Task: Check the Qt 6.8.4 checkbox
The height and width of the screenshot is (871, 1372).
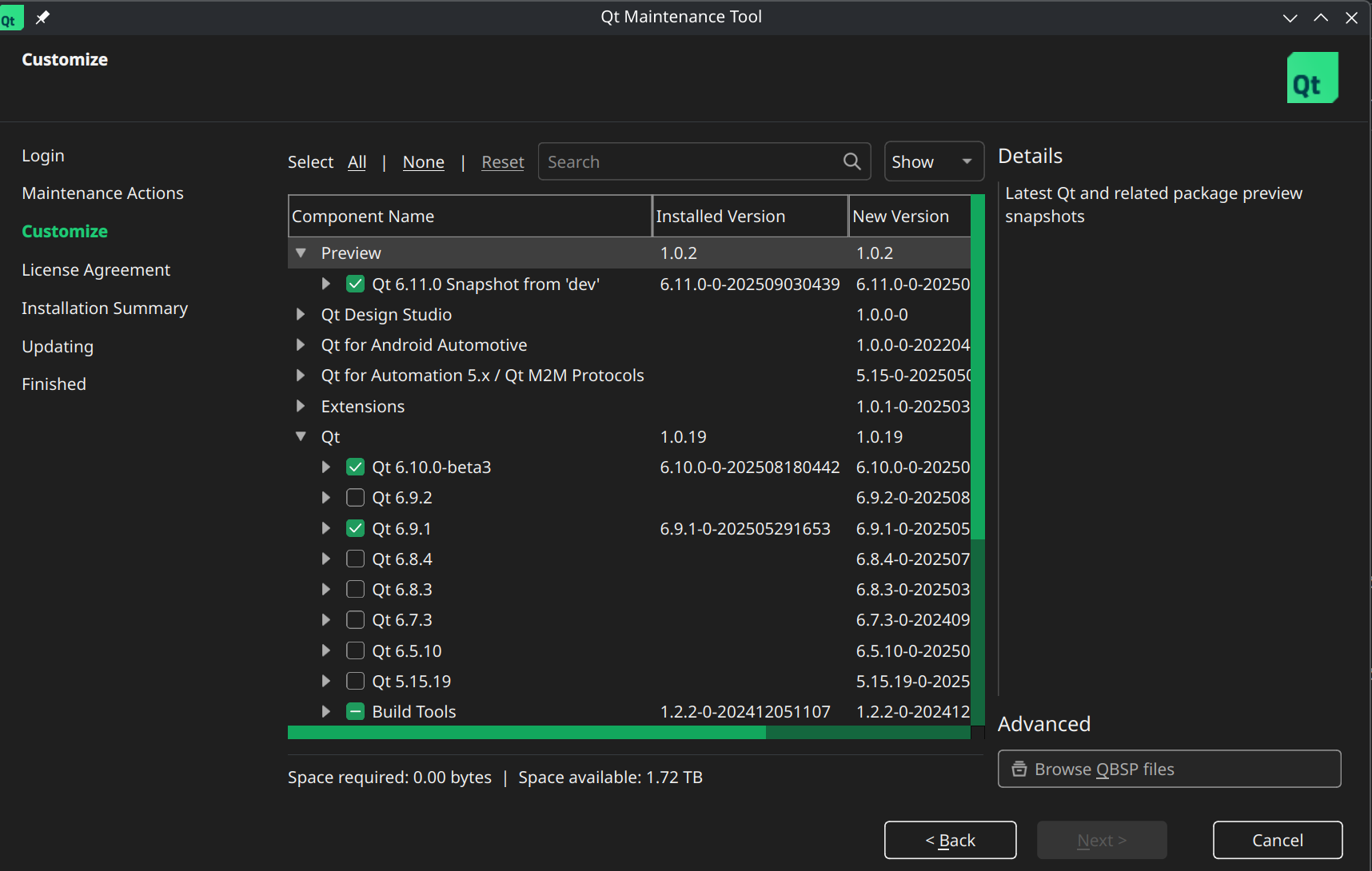Action: coord(356,559)
